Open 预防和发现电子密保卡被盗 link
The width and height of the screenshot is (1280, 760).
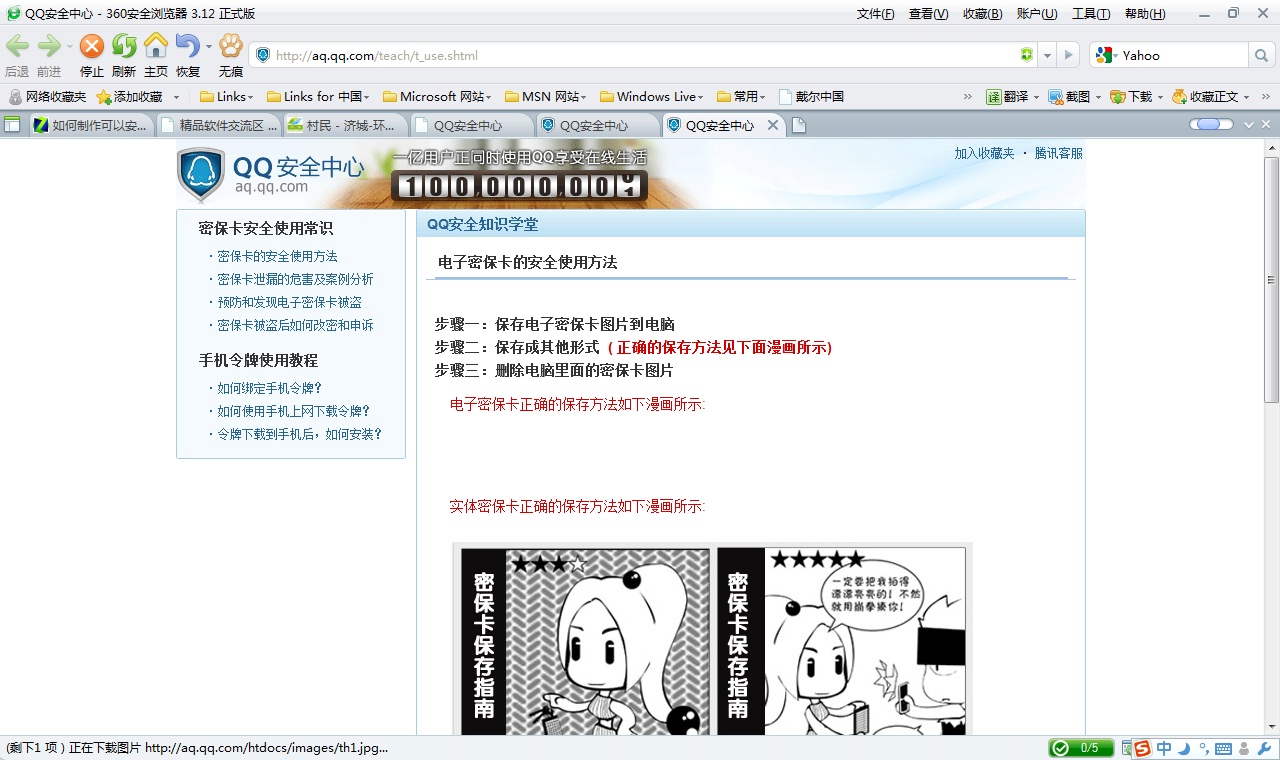[x=289, y=302]
